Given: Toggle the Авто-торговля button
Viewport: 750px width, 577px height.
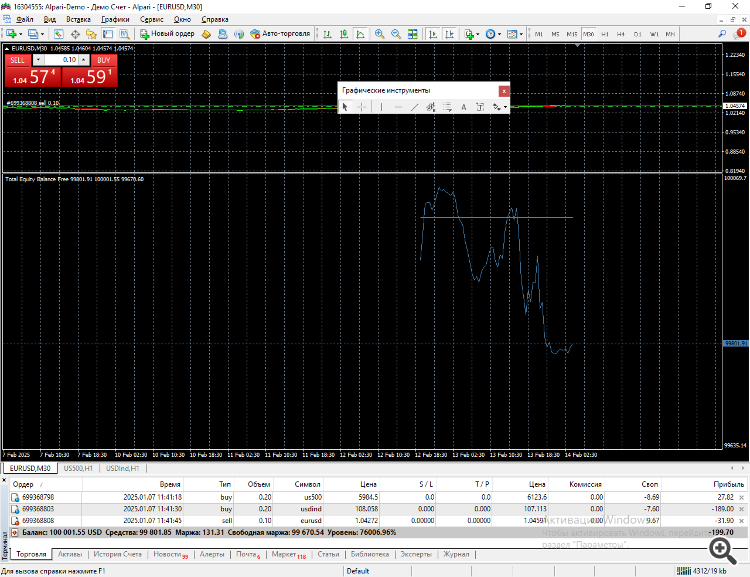Looking at the screenshot, I should click(x=280, y=34).
